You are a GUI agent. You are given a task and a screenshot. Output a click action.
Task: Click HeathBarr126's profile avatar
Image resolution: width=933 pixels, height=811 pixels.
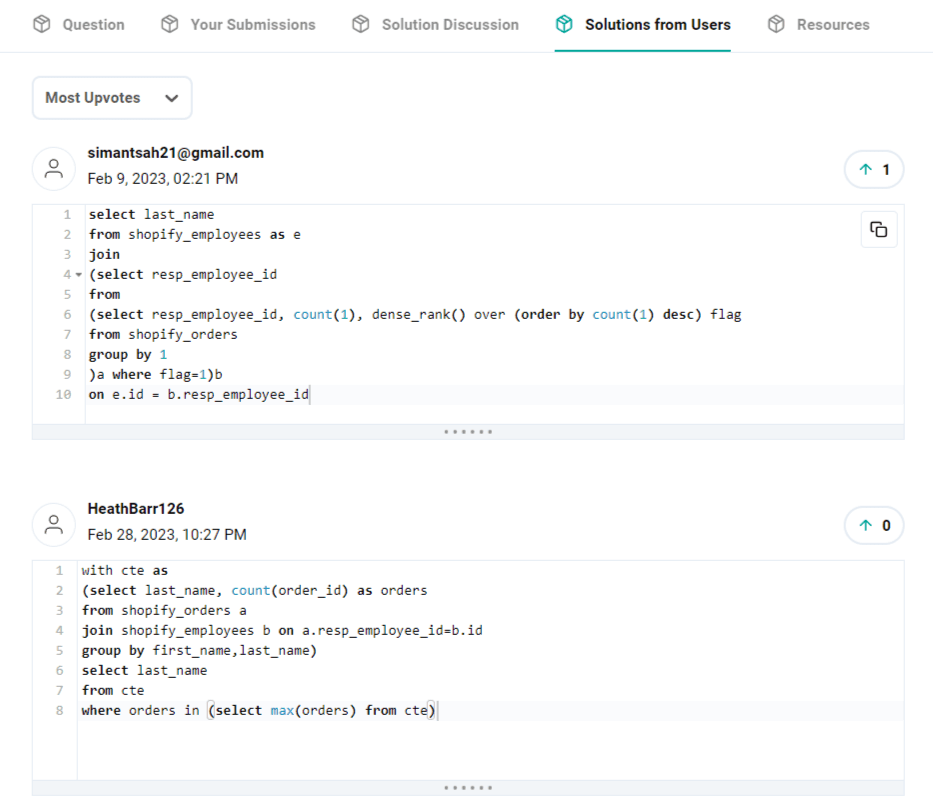[x=54, y=524]
